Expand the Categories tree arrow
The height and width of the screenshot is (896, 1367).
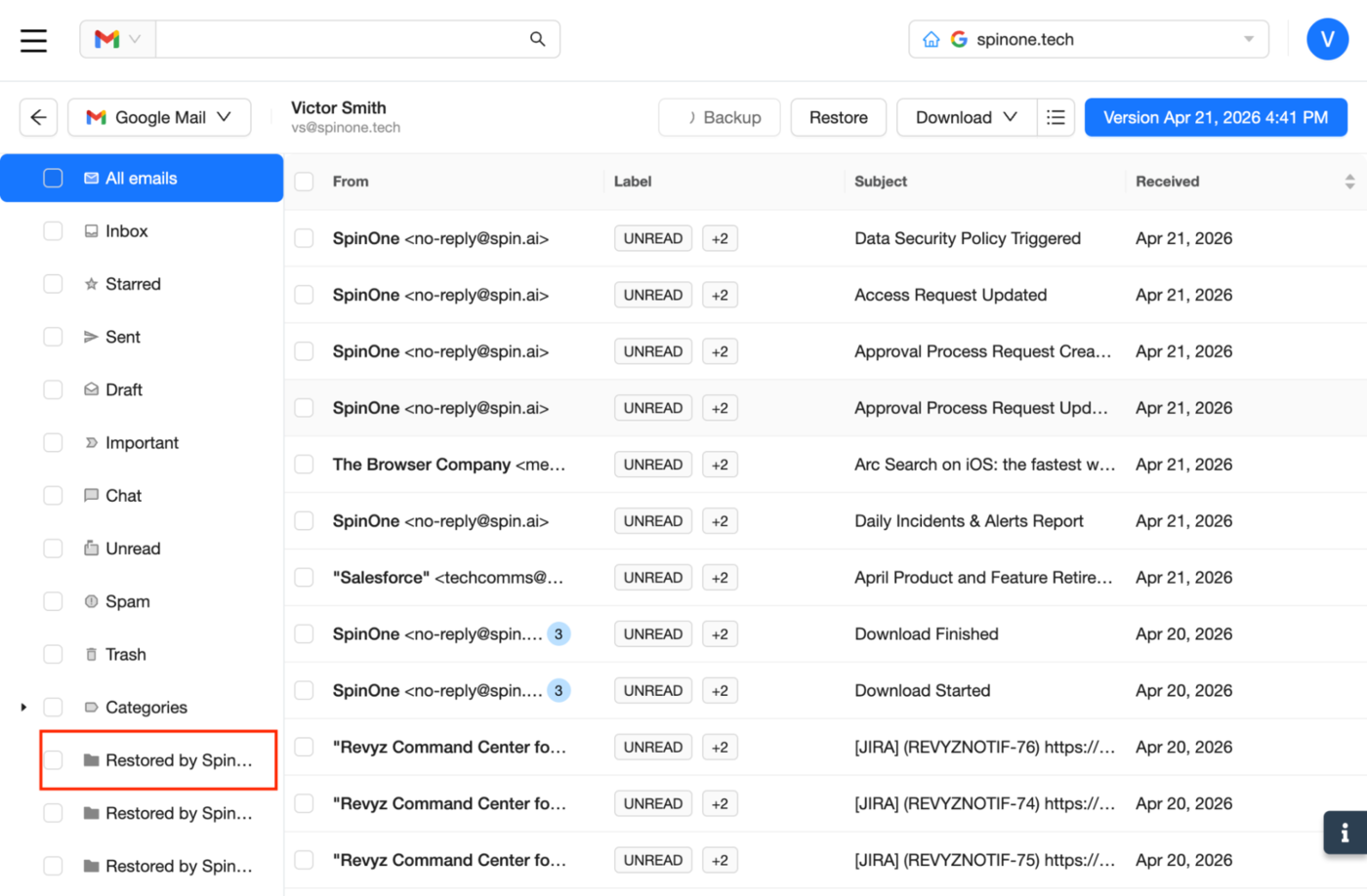point(23,707)
